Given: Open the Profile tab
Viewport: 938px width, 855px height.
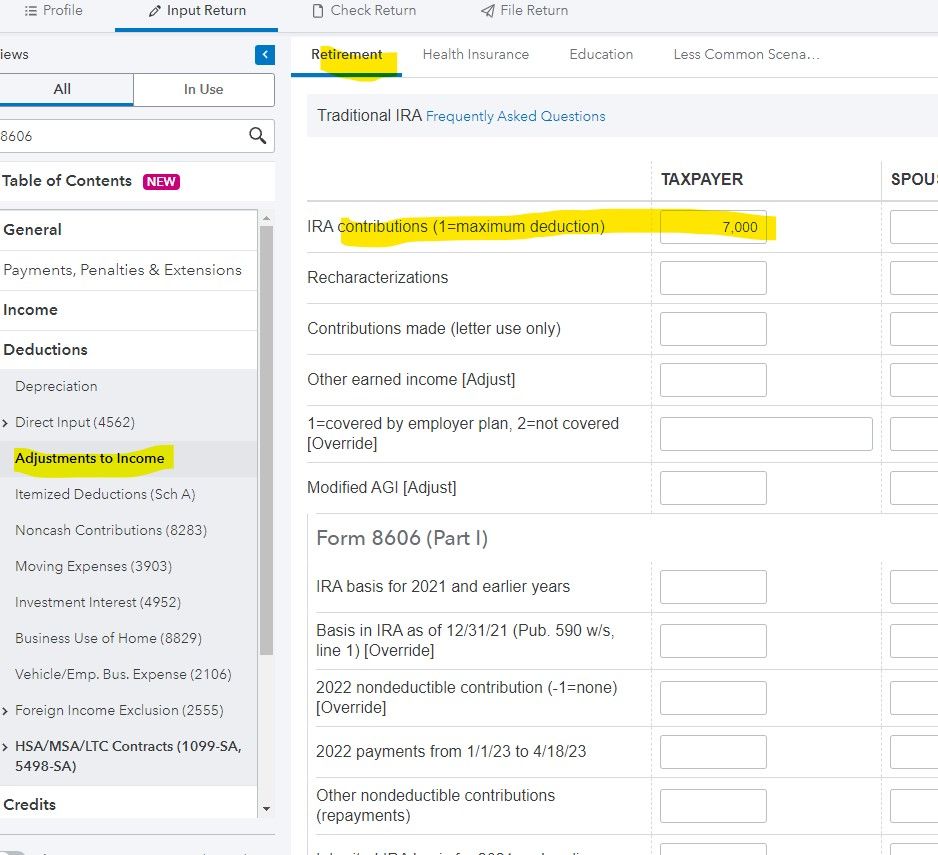Looking at the screenshot, I should coord(53,11).
